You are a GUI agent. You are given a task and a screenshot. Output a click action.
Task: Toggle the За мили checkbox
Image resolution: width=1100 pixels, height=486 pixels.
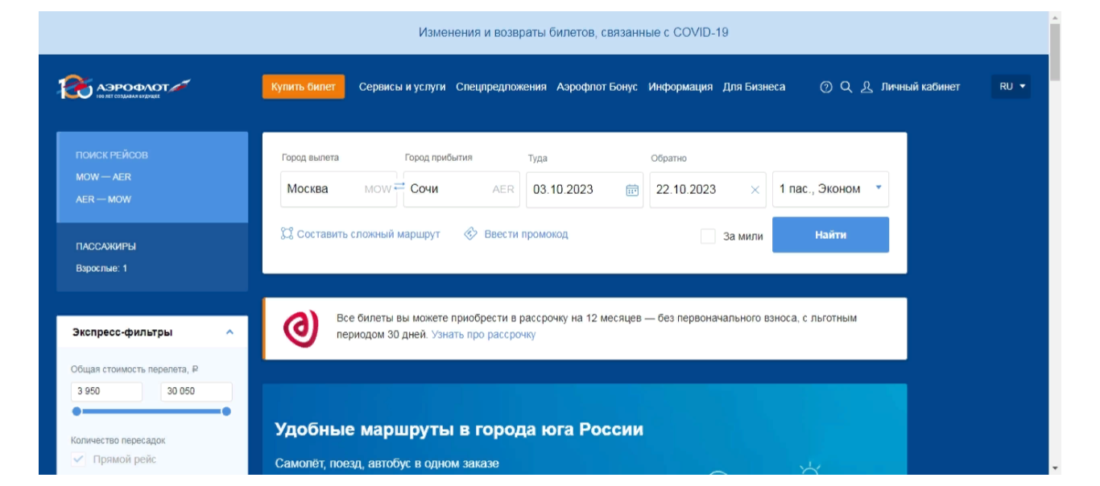pos(708,236)
